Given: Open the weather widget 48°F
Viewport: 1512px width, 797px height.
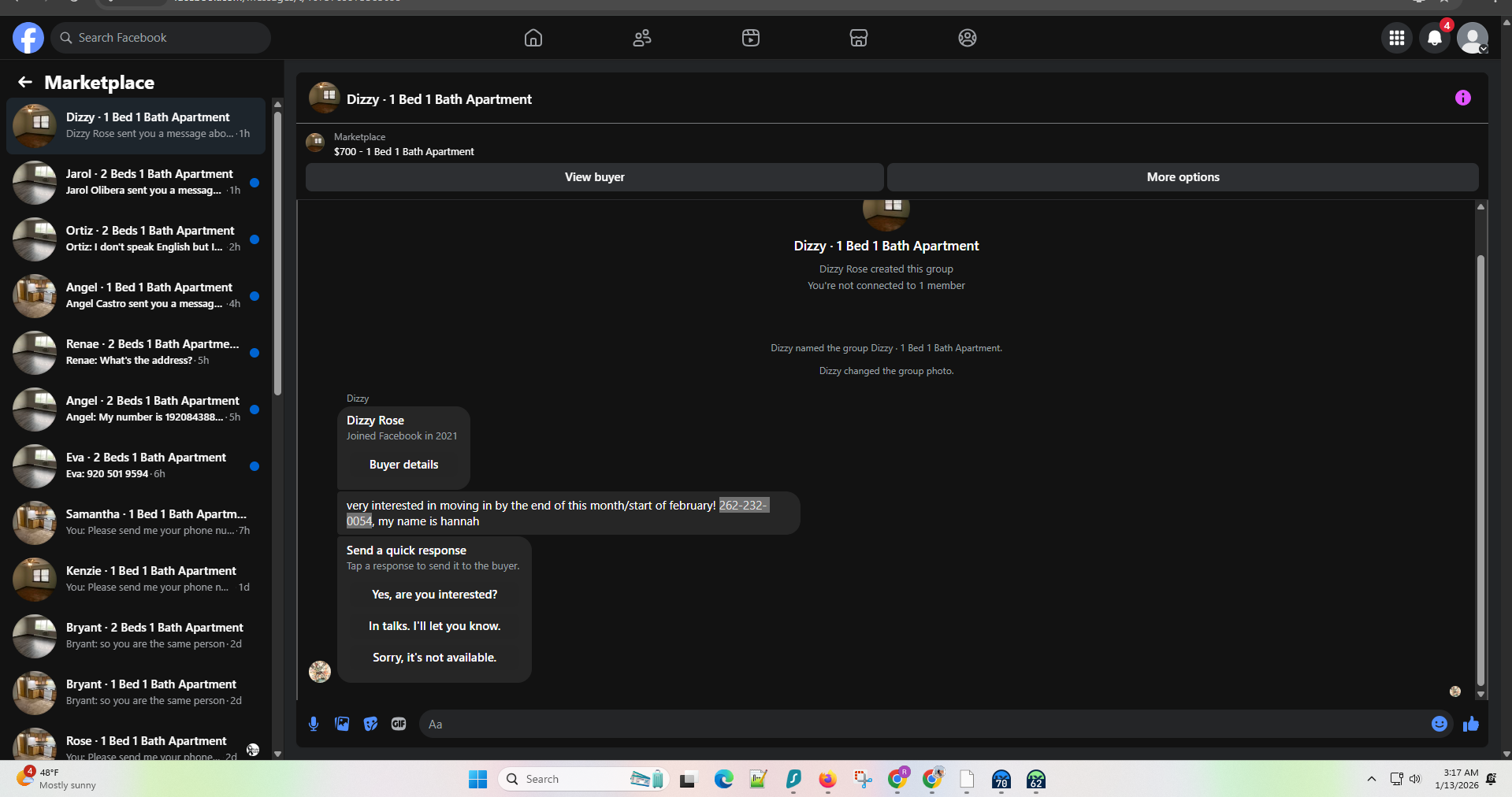Looking at the screenshot, I should tap(57, 779).
